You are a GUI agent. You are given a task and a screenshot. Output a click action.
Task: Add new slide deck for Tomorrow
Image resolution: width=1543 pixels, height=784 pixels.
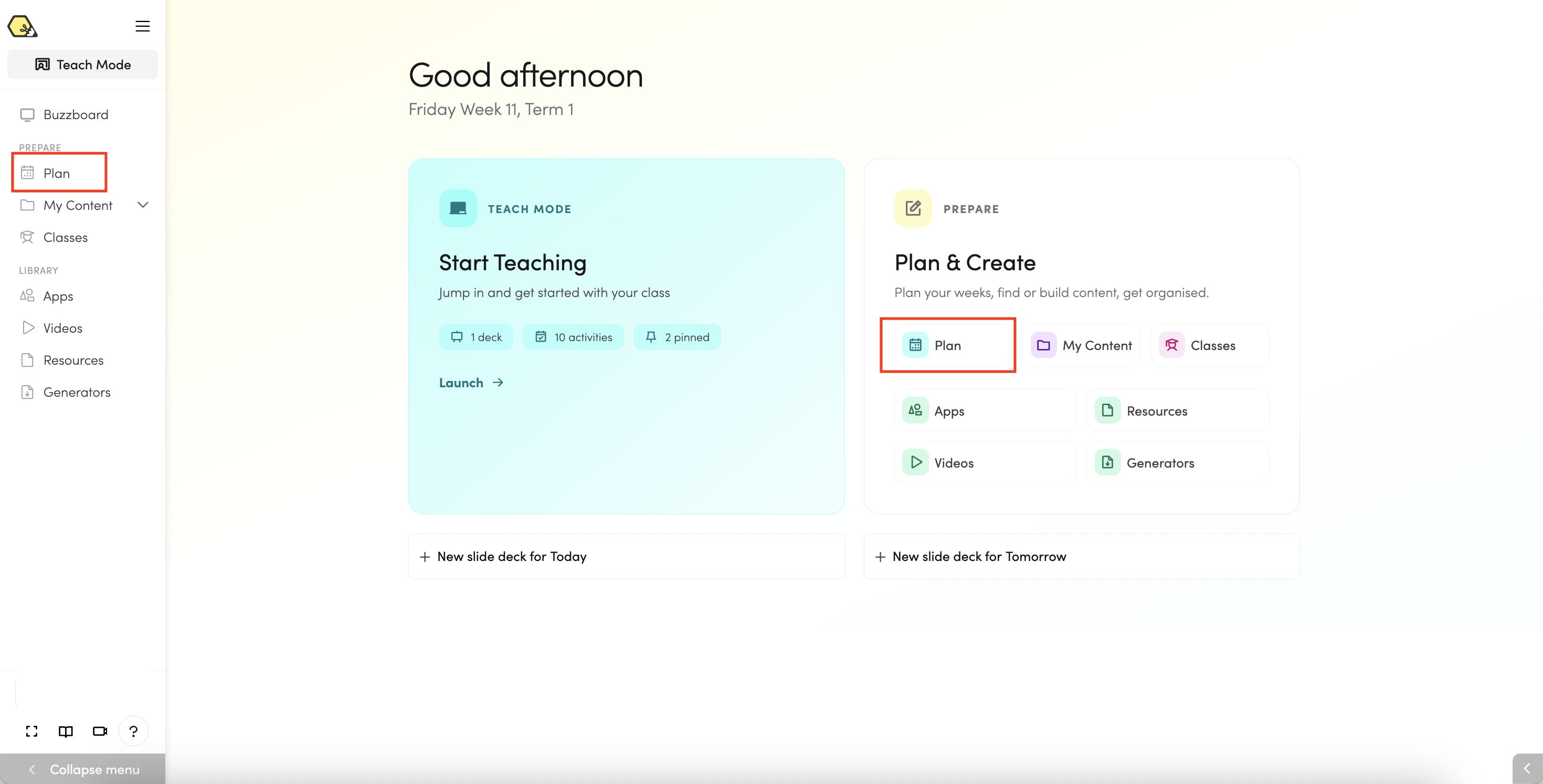1081,556
